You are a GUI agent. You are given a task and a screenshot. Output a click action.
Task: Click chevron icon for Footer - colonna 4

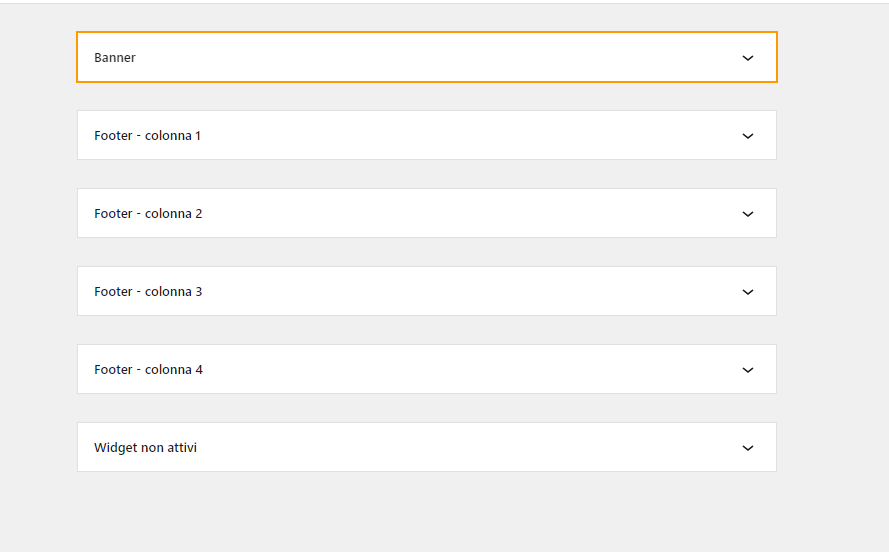pos(748,370)
